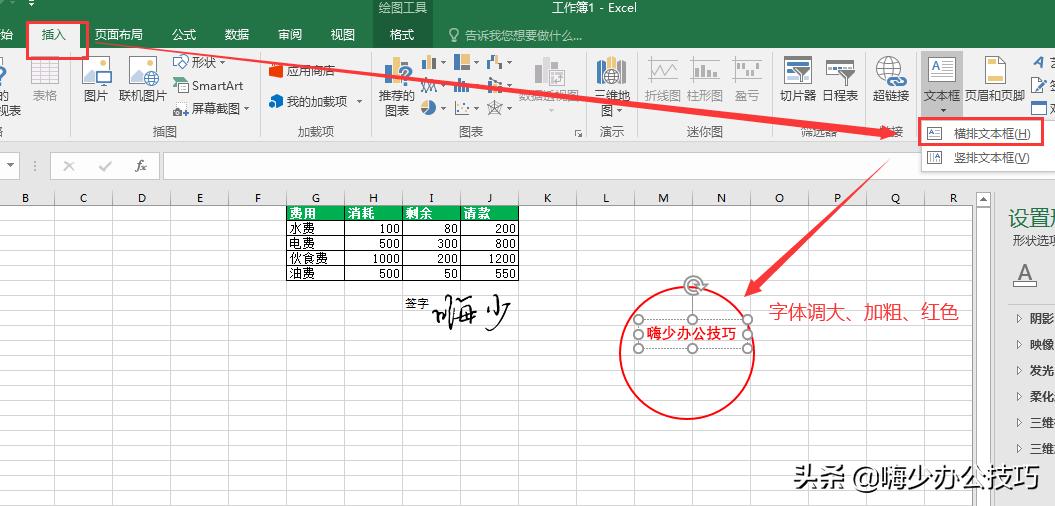The width and height of the screenshot is (1055, 506).
Task: Select 竖排文本框(V) vertical text box
Action: click(x=981, y=157)
